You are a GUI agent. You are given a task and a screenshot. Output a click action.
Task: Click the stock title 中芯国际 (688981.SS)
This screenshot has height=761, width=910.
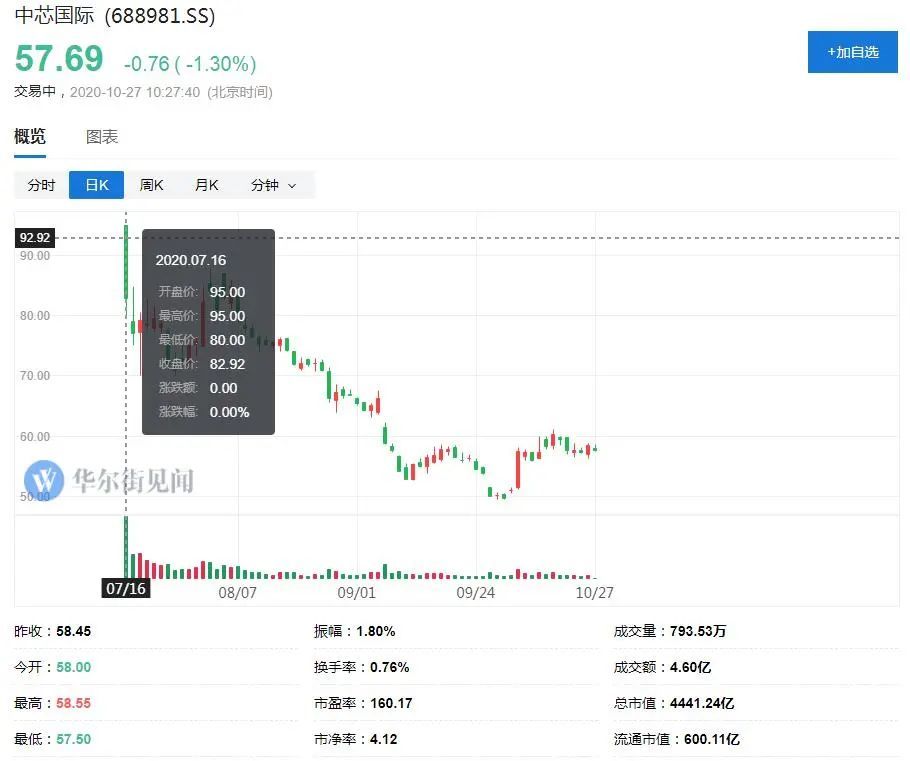[115, 15]
